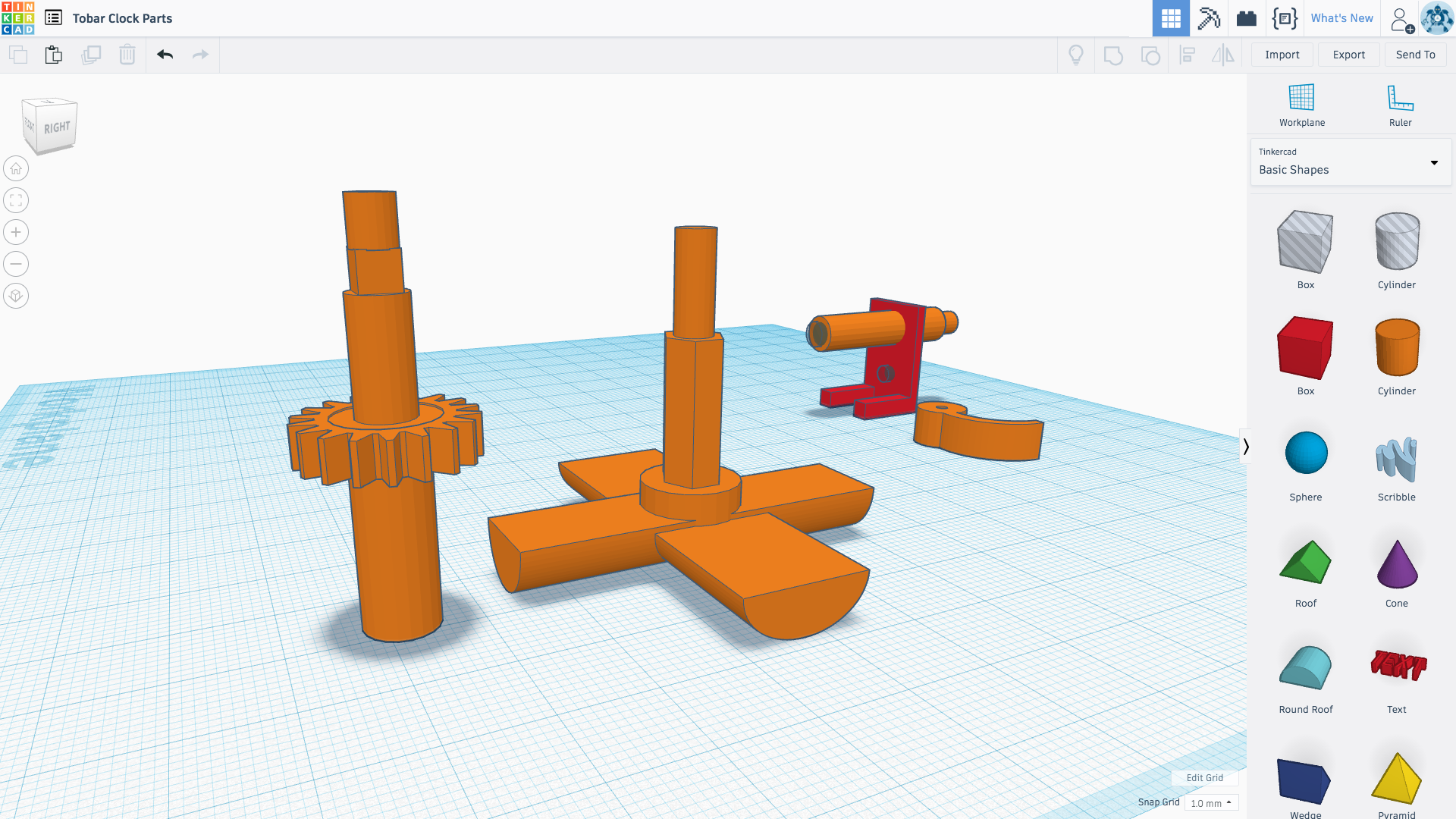Open the Snap Grid 1.0 mm dropdown
This screenshot has width=1456, height=819.
[1210, 803]
